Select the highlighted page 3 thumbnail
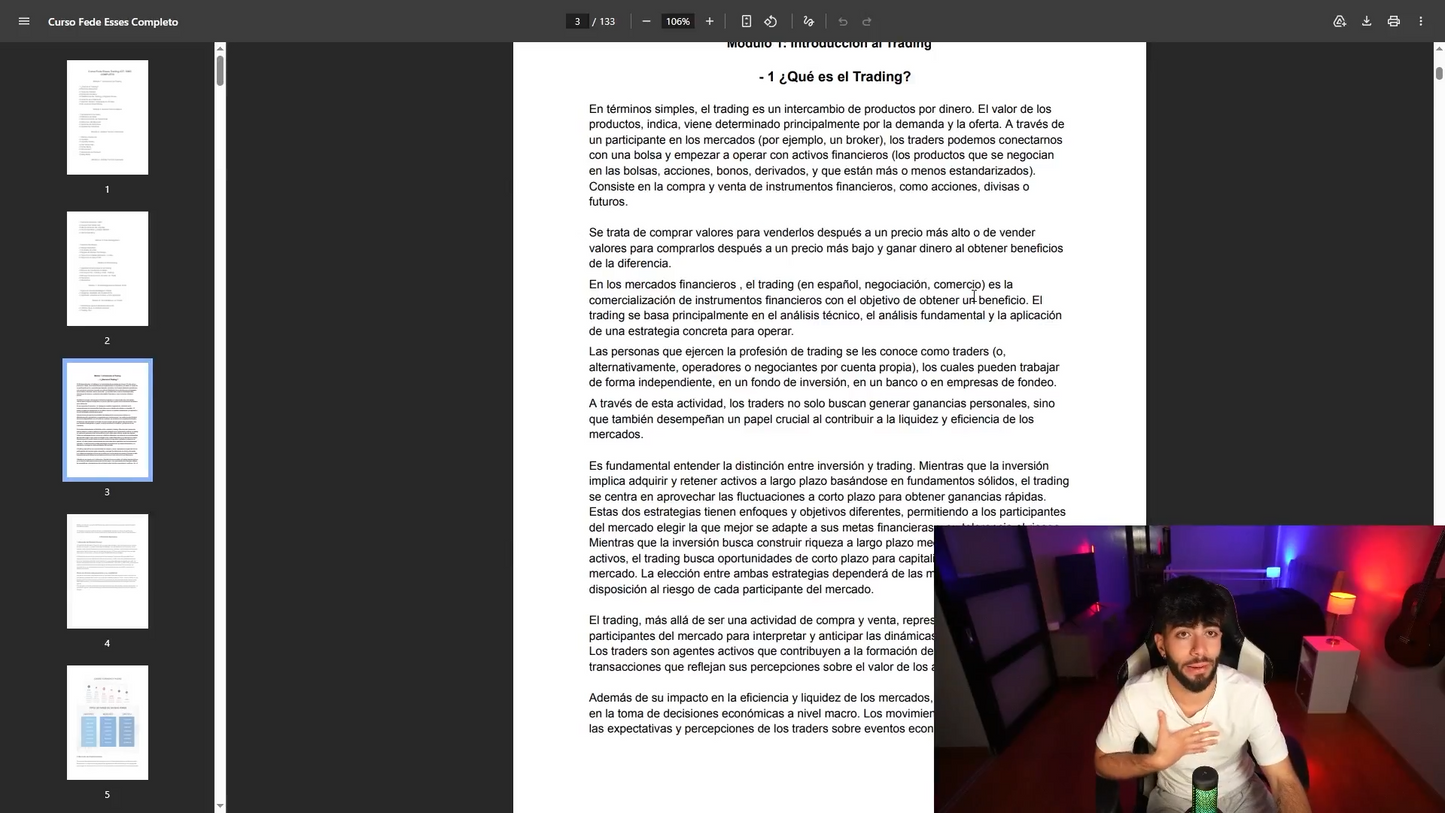Viewport: 1445px width, 813px height. [x=107, y=420]
